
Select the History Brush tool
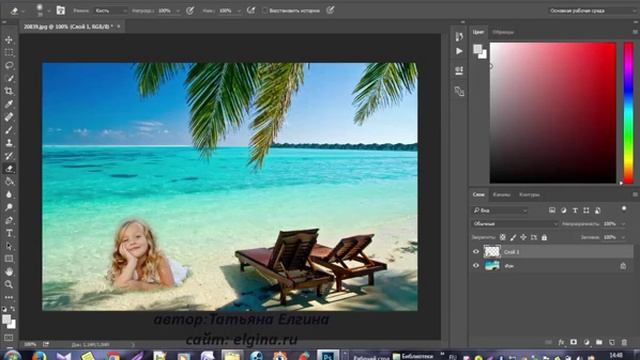pos(9,156)
